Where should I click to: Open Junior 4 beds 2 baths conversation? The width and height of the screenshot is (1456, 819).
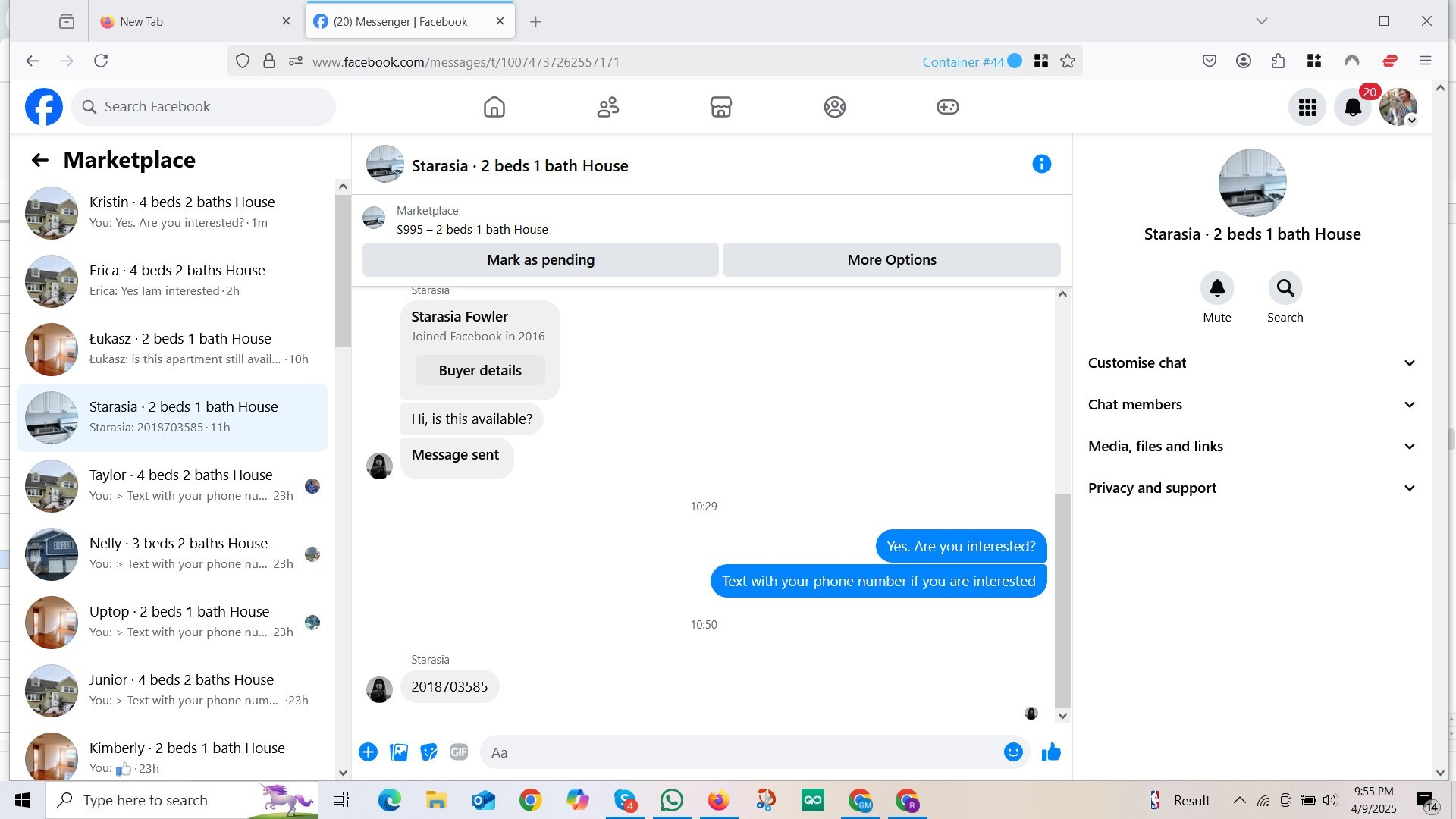pos(173,691)
